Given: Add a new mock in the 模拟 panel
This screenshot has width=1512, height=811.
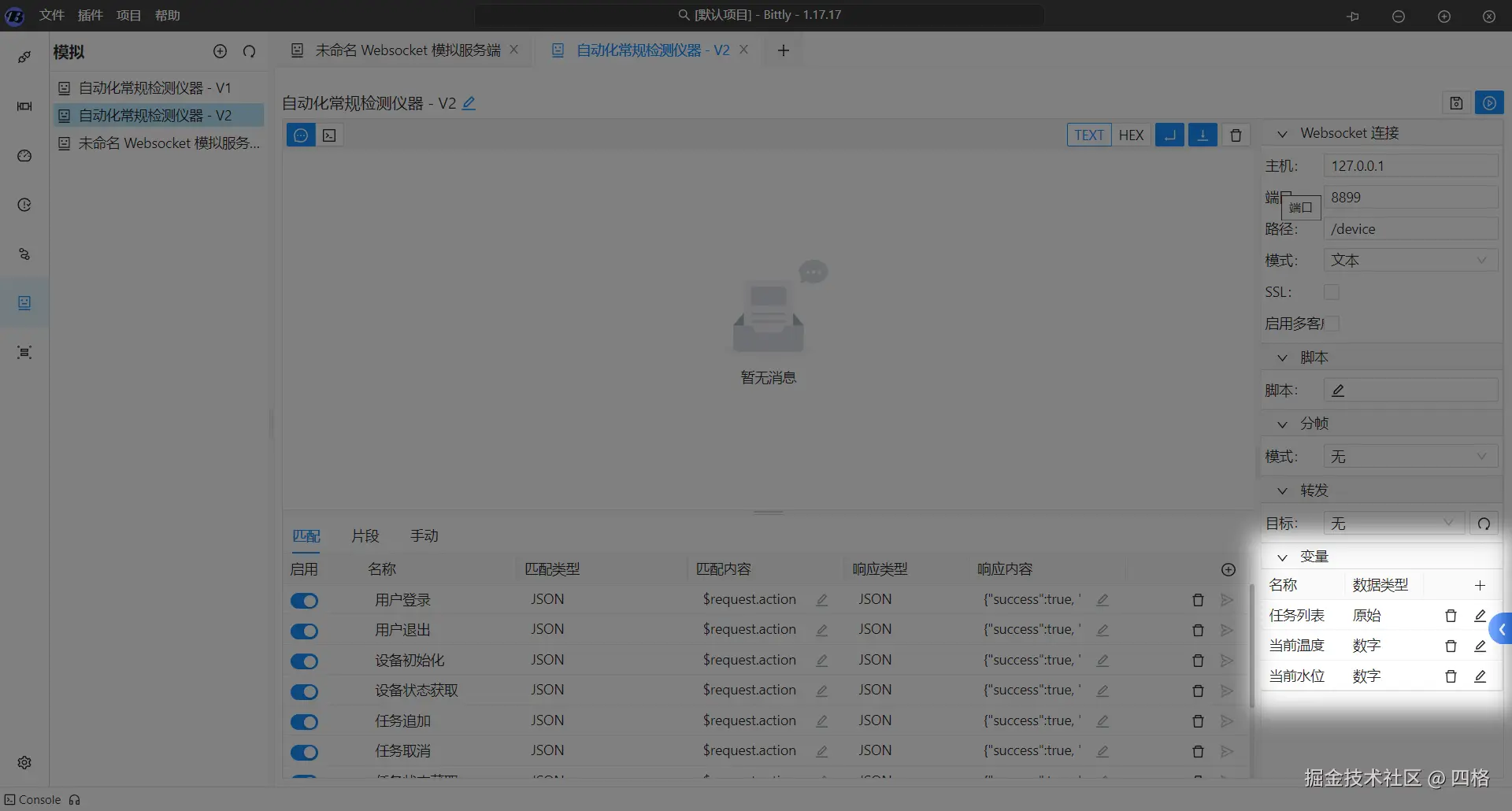Looking at the screenshot, I should (220, 51).
